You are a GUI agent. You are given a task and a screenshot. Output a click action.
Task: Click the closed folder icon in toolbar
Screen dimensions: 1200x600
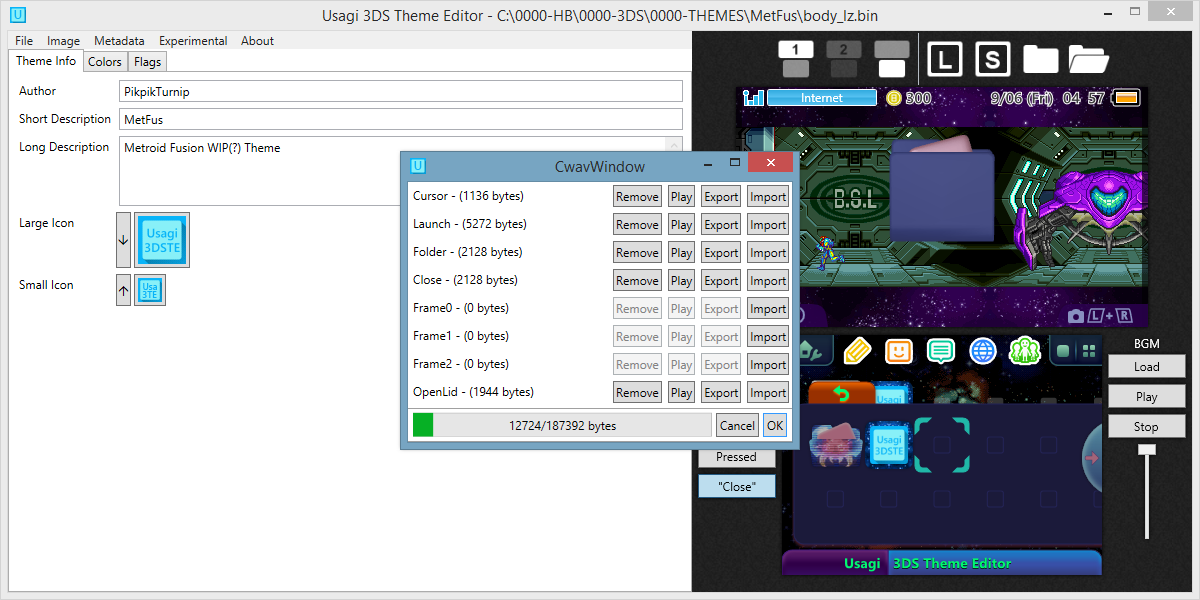[x=1040, y=59]
